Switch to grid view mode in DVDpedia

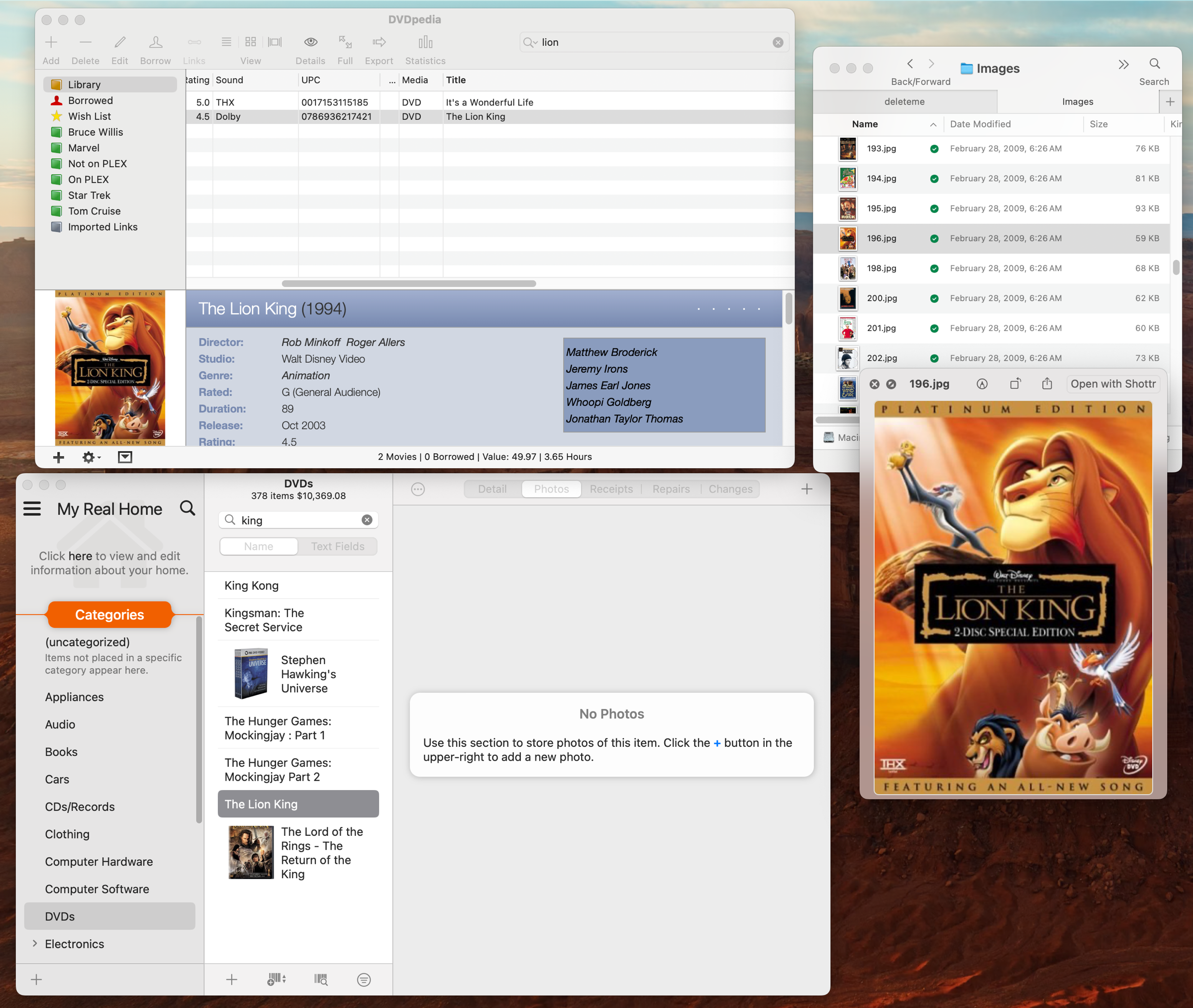(x=250, y=42)
